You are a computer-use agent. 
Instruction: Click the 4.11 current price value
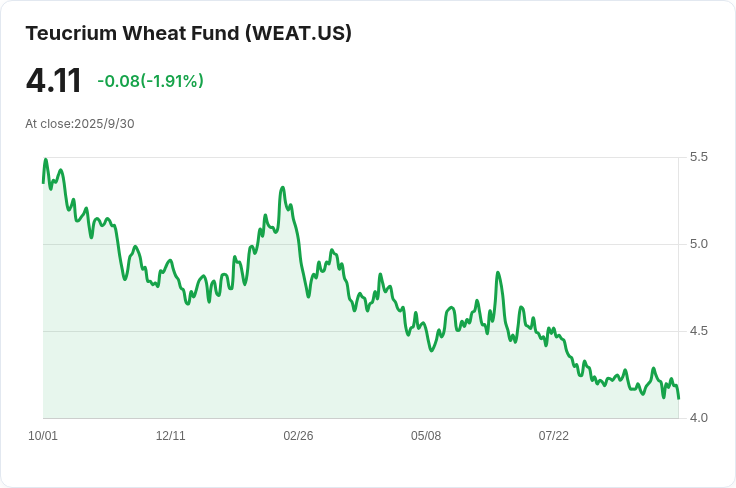[x=54, y=81]
